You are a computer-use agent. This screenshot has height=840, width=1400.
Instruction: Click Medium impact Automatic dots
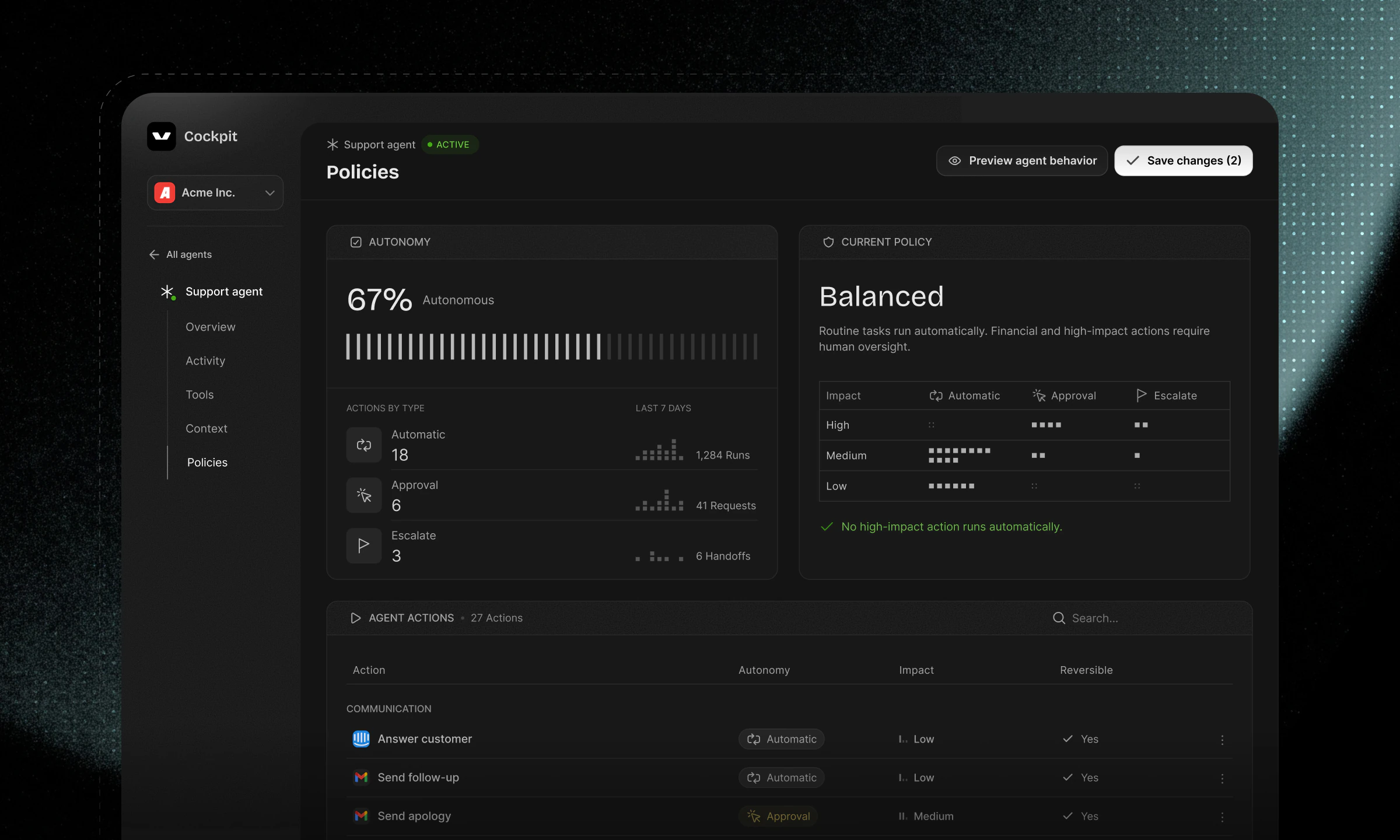click(960, 456)
